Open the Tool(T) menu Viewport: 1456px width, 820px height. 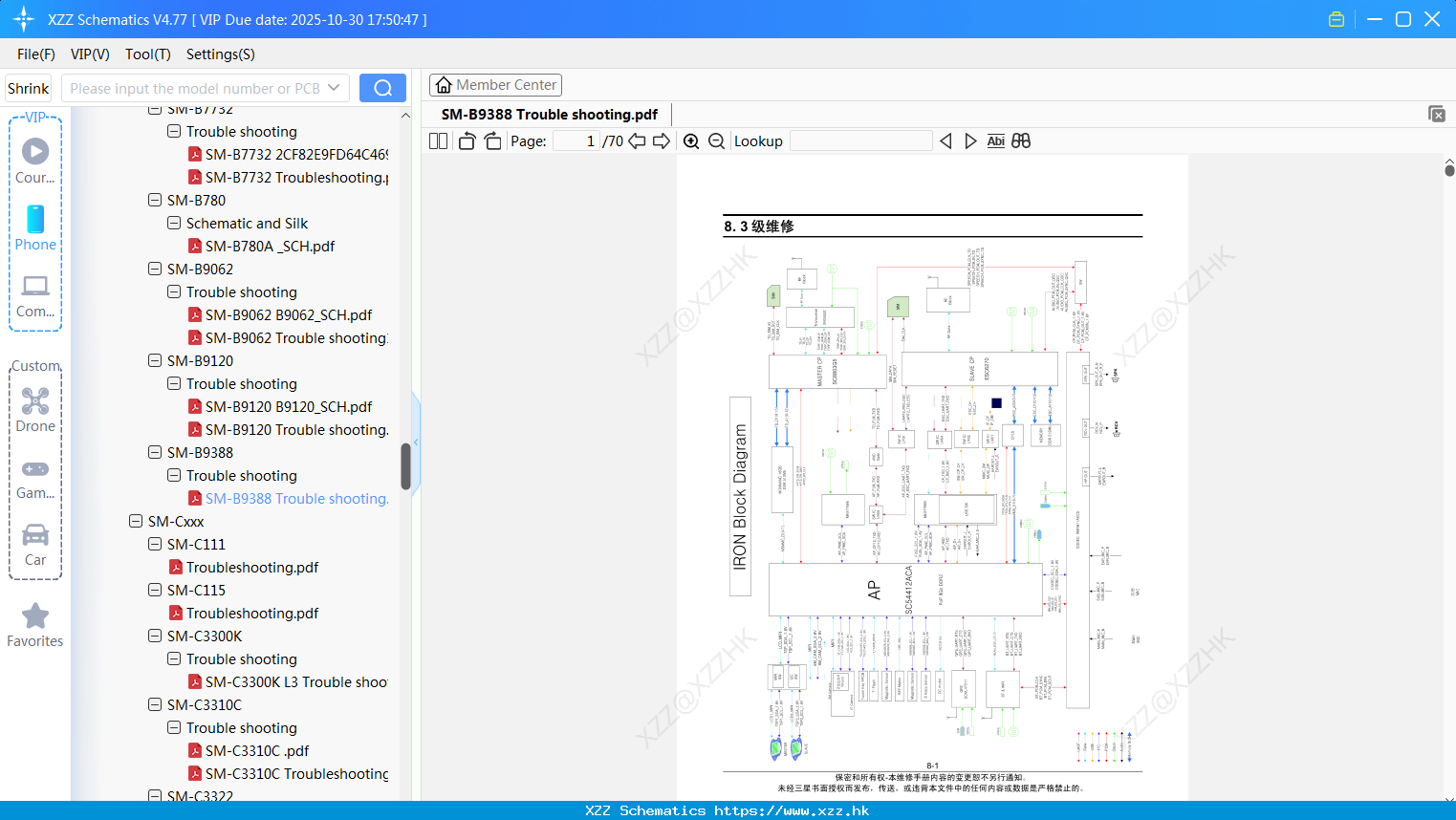coord(148,54)
